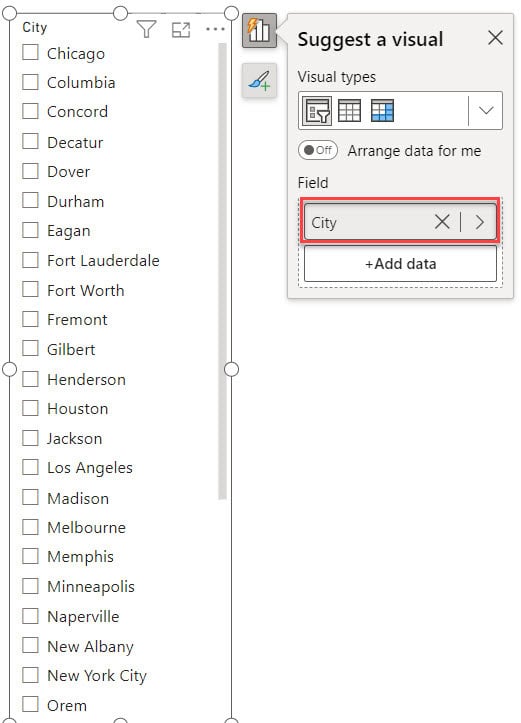The image size is (521, 723).
Task: Click the Suggest a visual chart button
Action: [259, 30]
